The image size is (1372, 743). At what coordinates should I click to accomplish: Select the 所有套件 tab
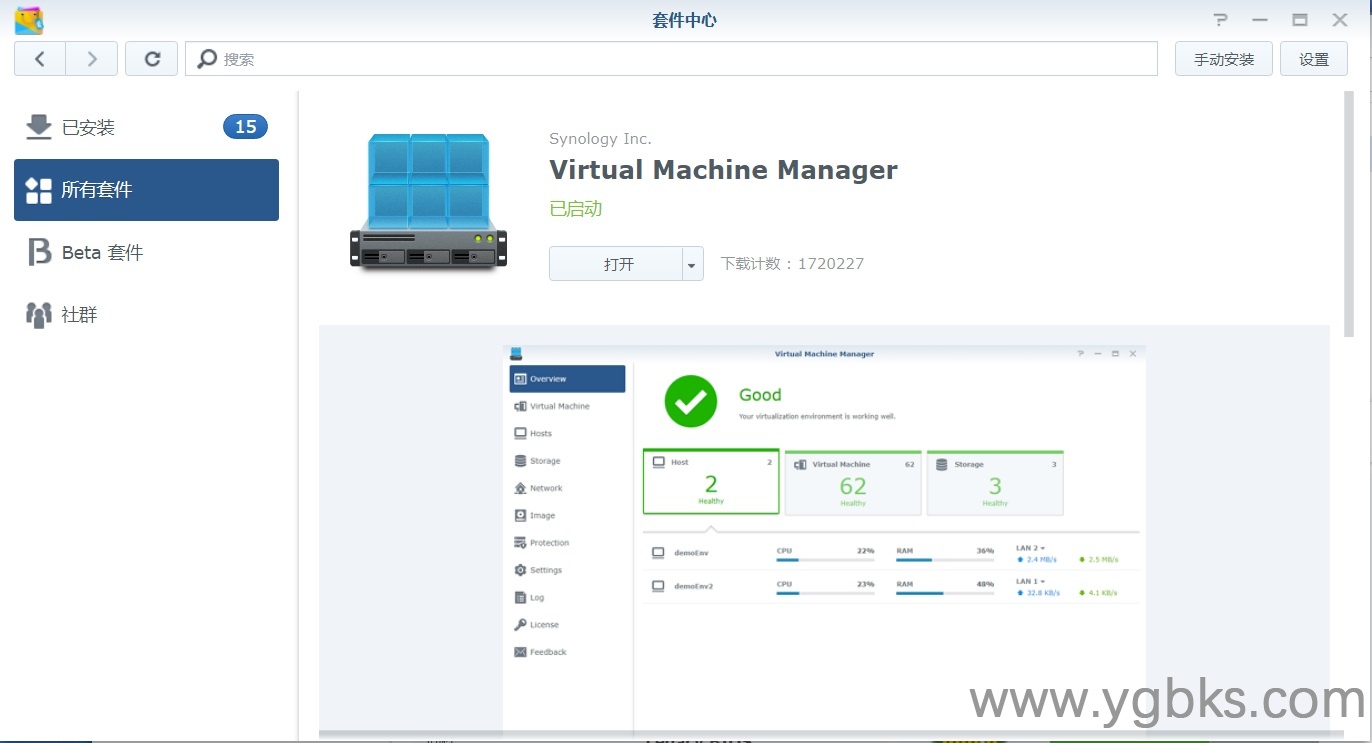point(146,190)
